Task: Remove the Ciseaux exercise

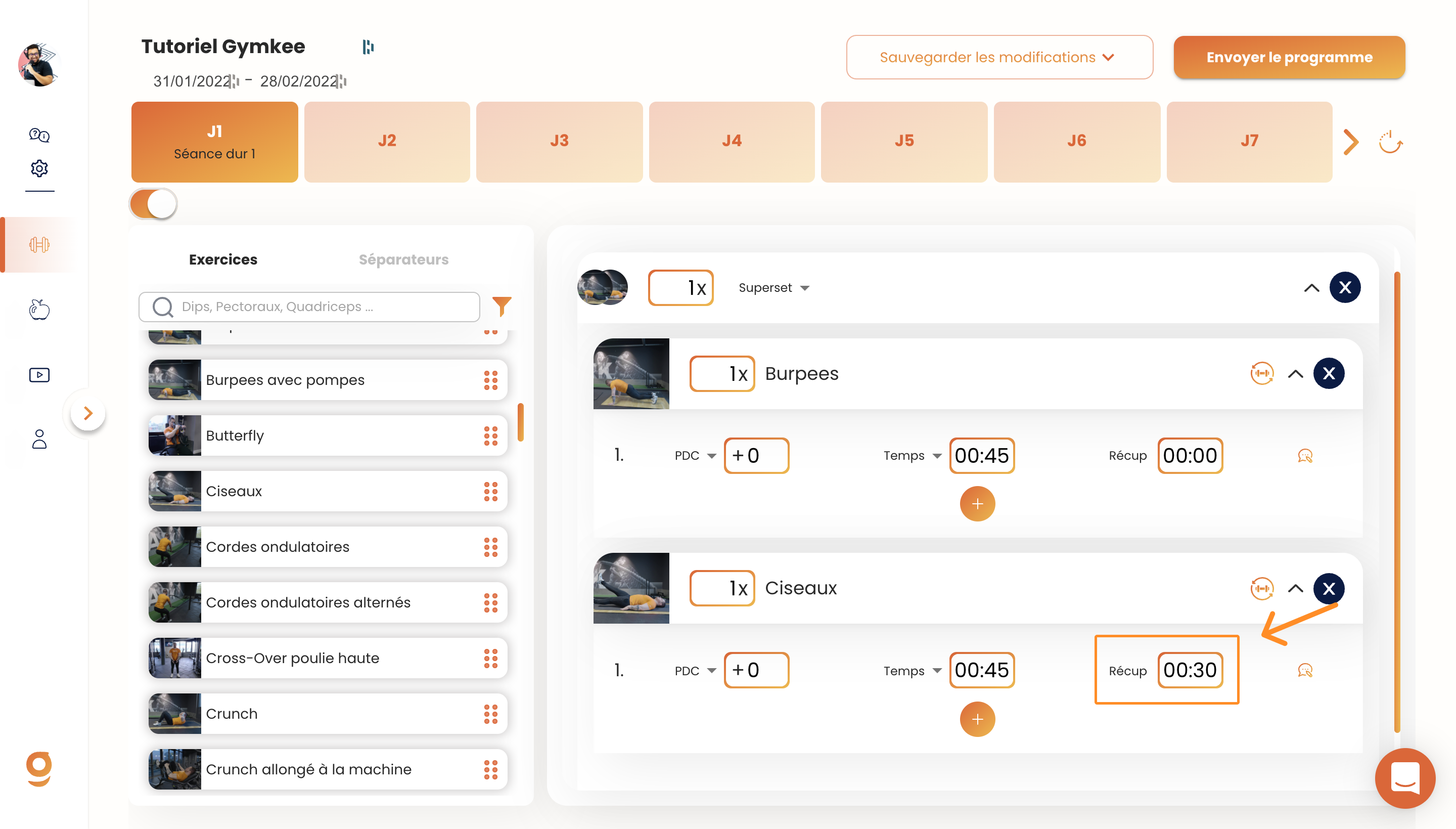Action: tap(1329, 588)
